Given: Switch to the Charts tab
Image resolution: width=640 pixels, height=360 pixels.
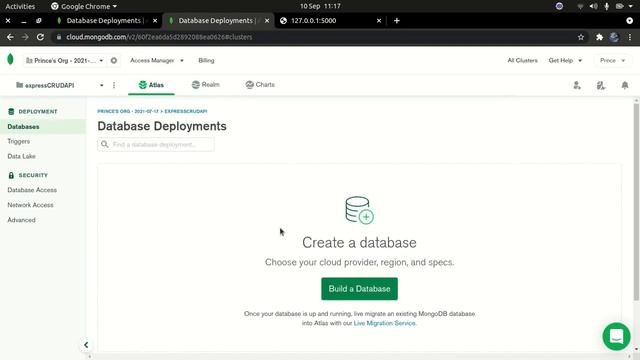Looking at the screenshot, I should point(260,84).
